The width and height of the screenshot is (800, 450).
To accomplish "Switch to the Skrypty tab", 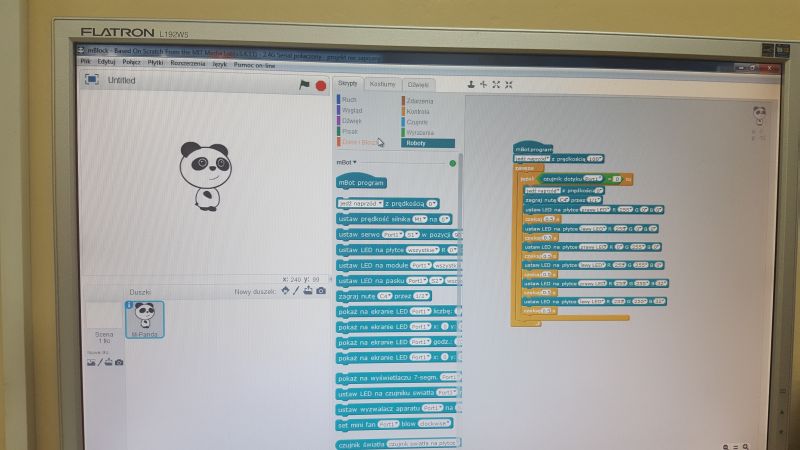I will point(347,83).
